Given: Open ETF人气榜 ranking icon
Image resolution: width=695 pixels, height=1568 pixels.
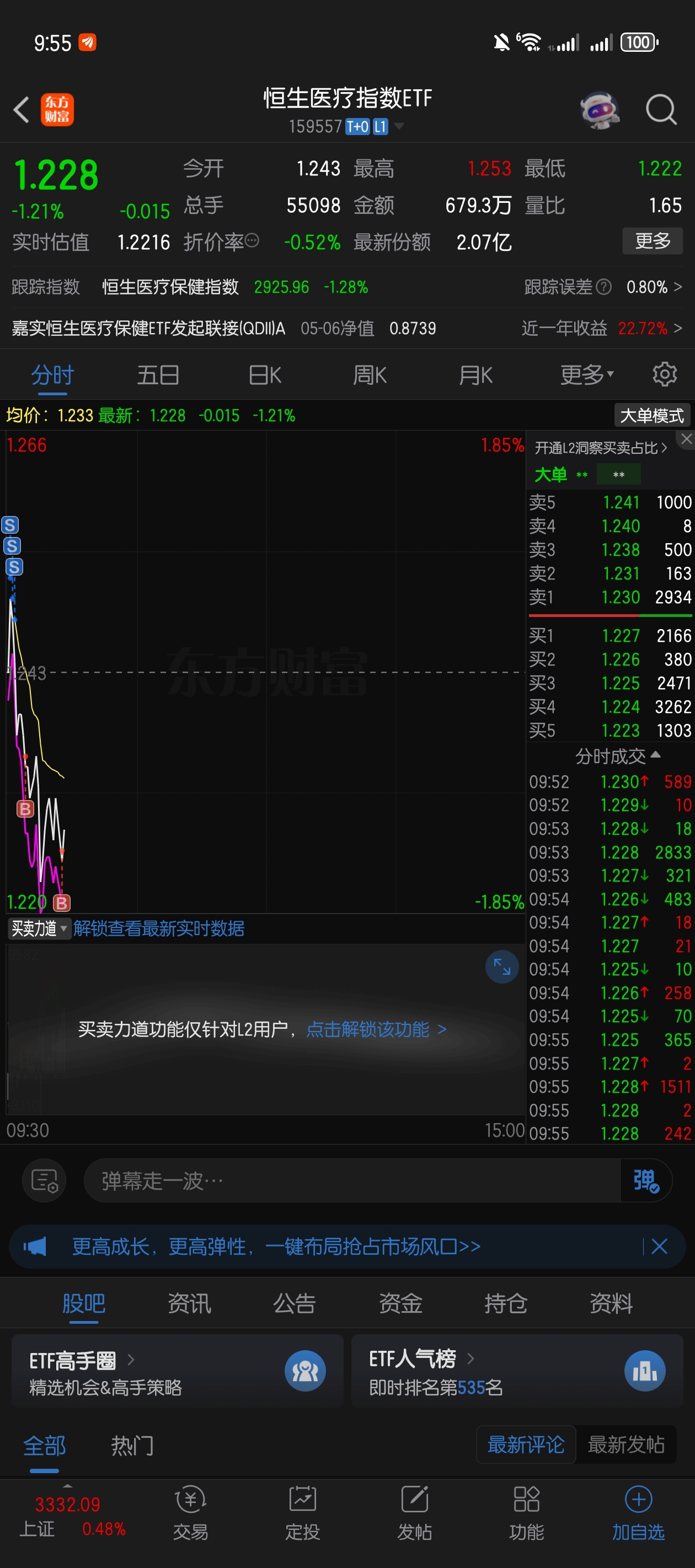Looking at the screenshot, I should (x=644, y=1371).
